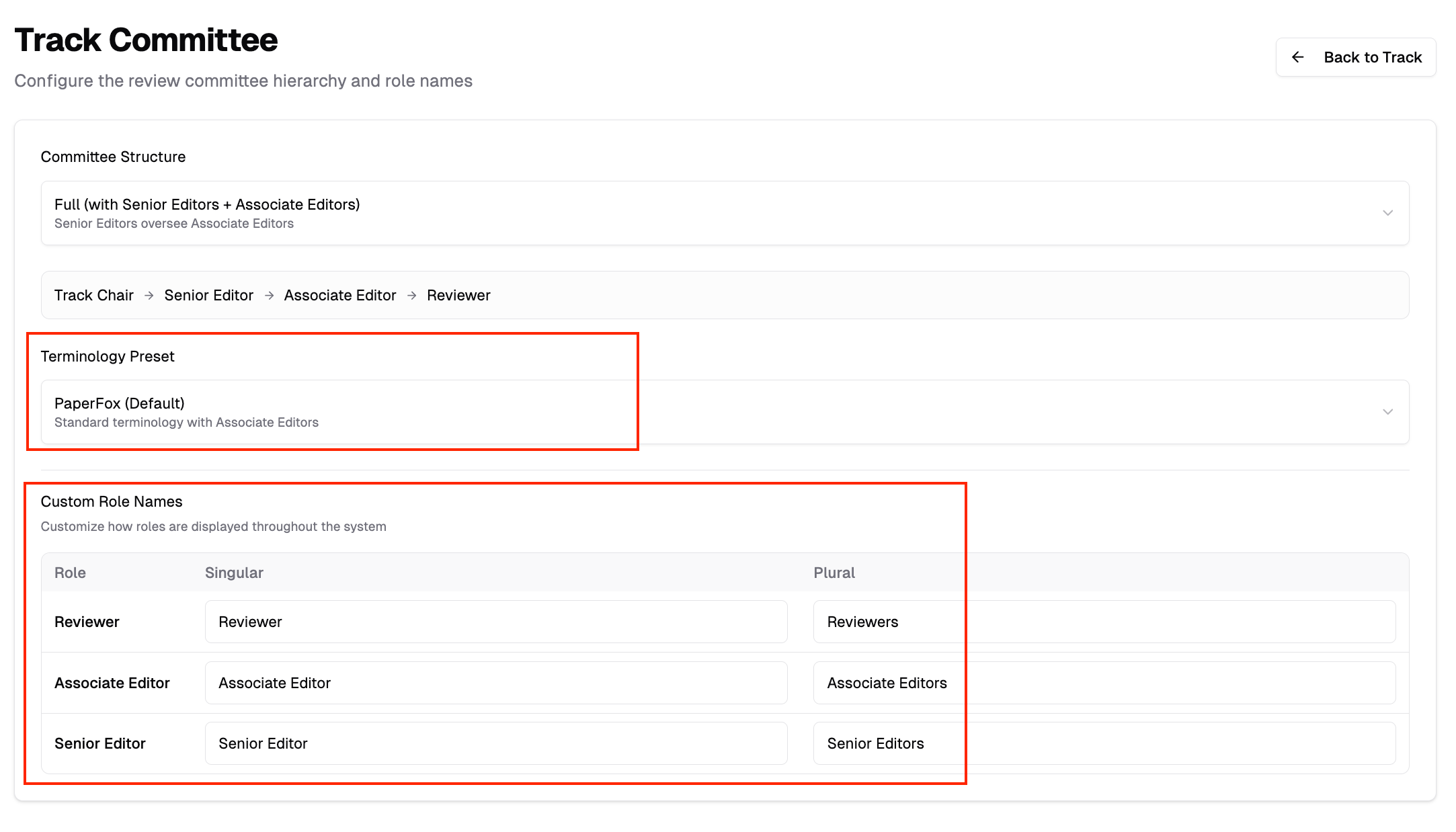Screen dimensions: 1456x832
Task: Click Reviewer at end of hierarchy chain
Action: pyautogui.click(x=458, y=296)
